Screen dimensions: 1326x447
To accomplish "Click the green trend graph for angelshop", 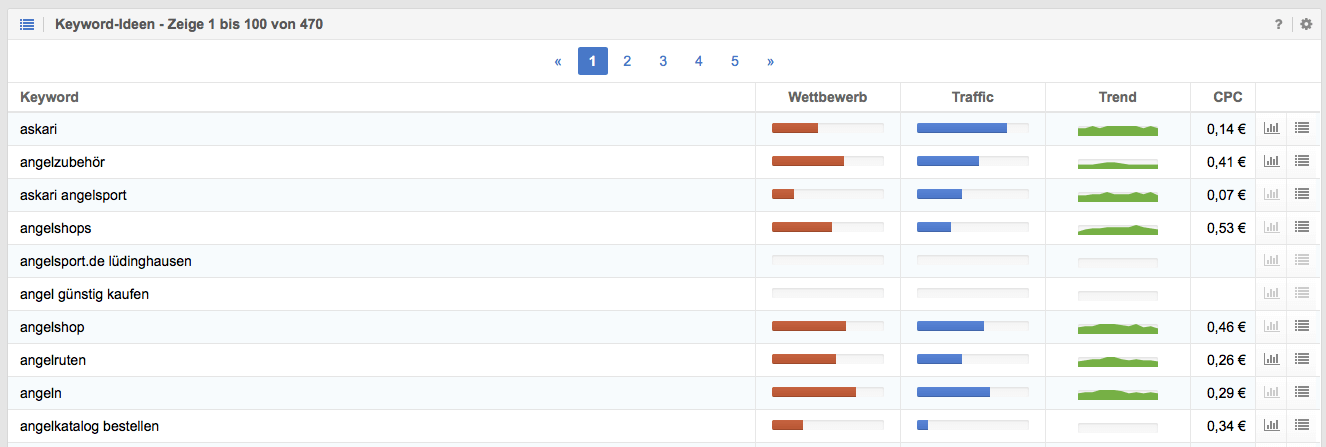I will click(1118, 327).
